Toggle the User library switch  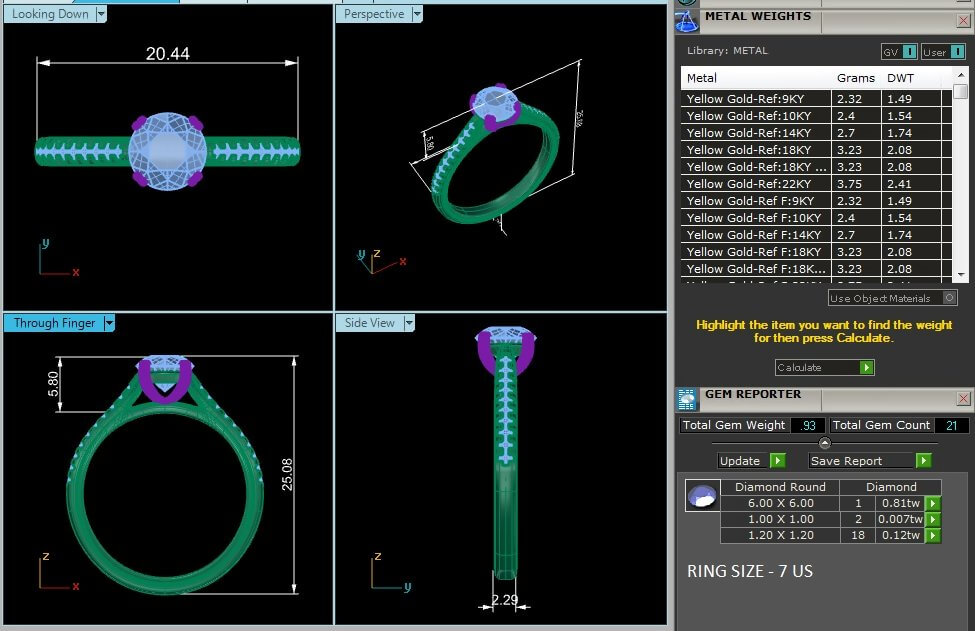[957, 52]
